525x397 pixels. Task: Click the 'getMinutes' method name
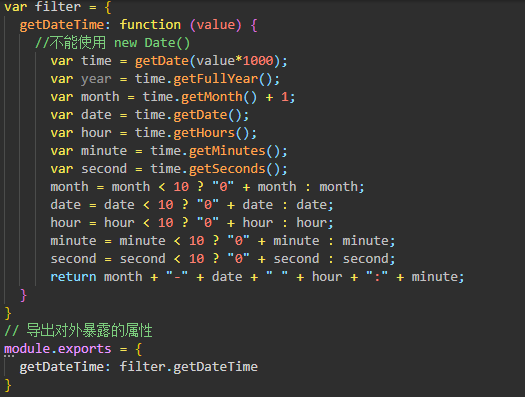[227, 151]
